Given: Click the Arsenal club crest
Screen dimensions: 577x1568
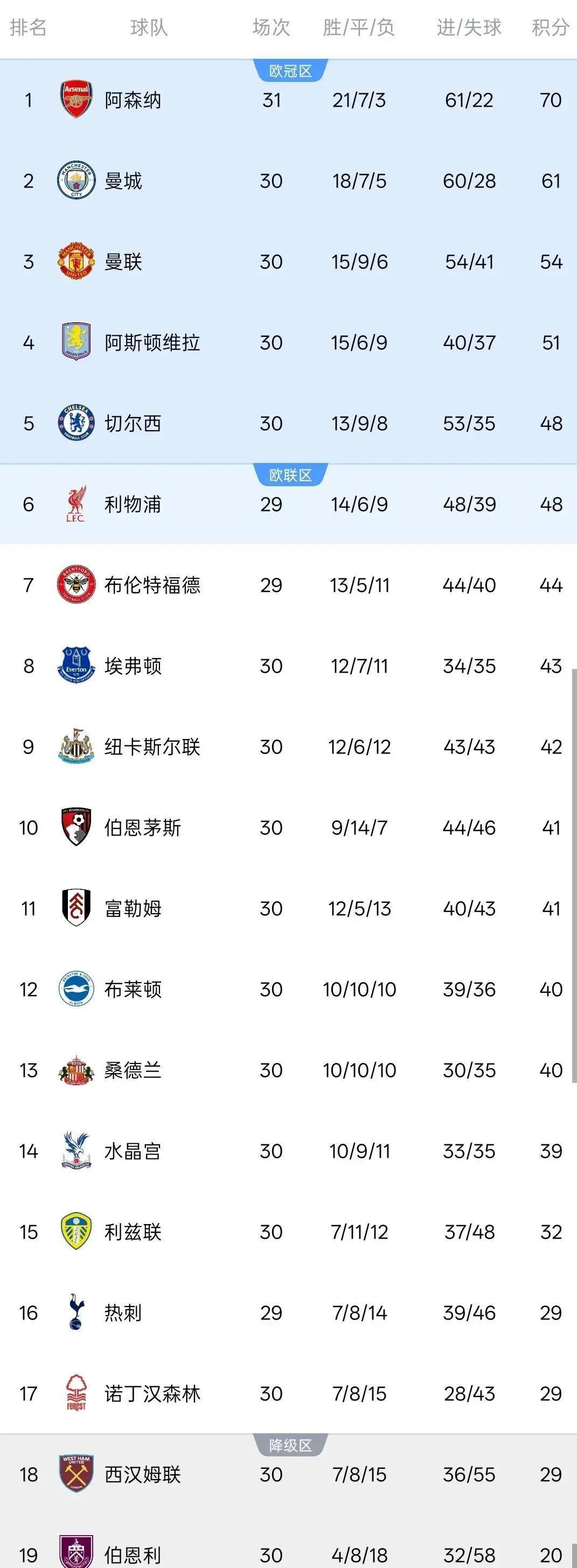Looking at the screenshot, I should pos(76,100).
